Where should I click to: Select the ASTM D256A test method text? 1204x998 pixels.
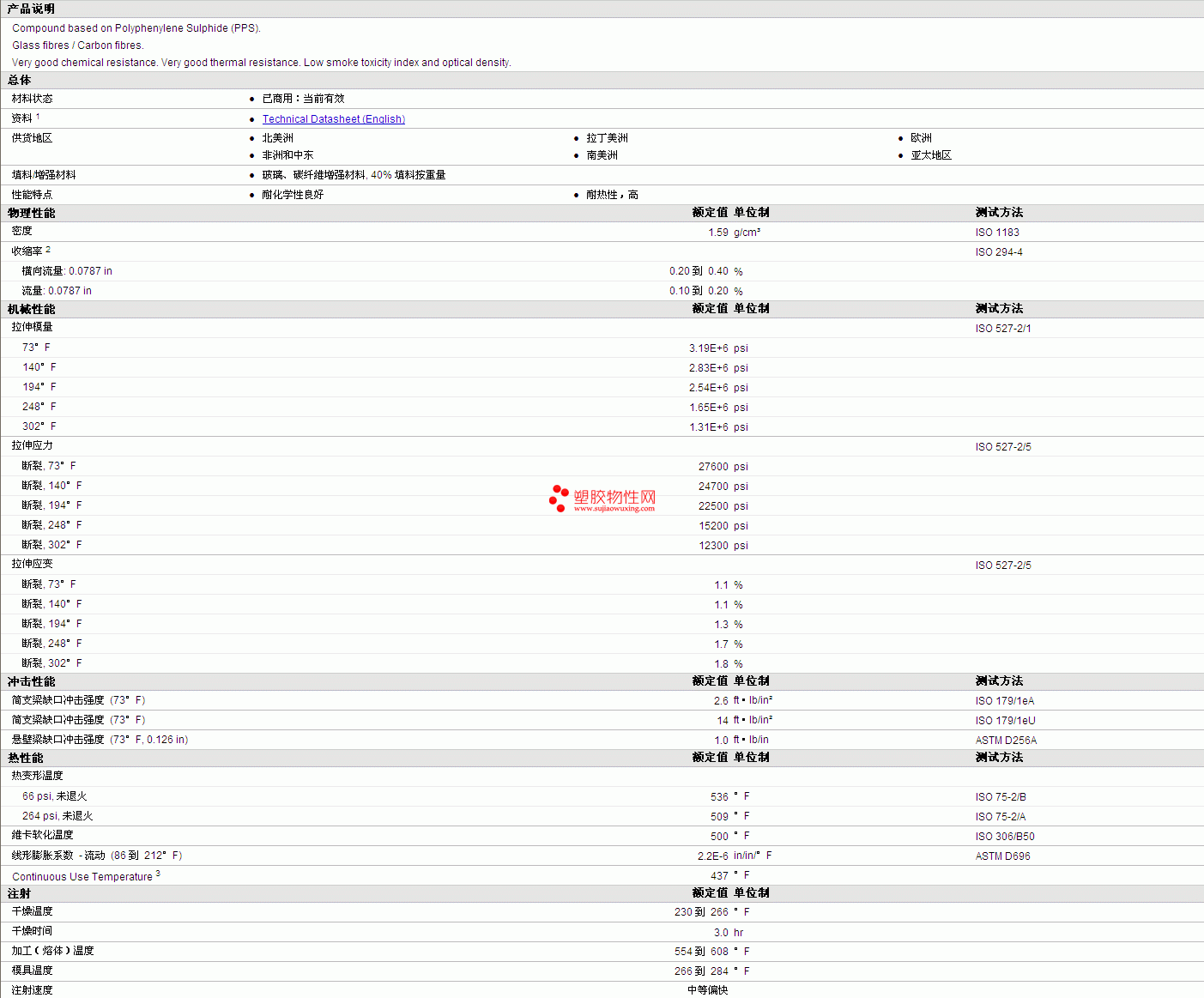[1006, 741]
